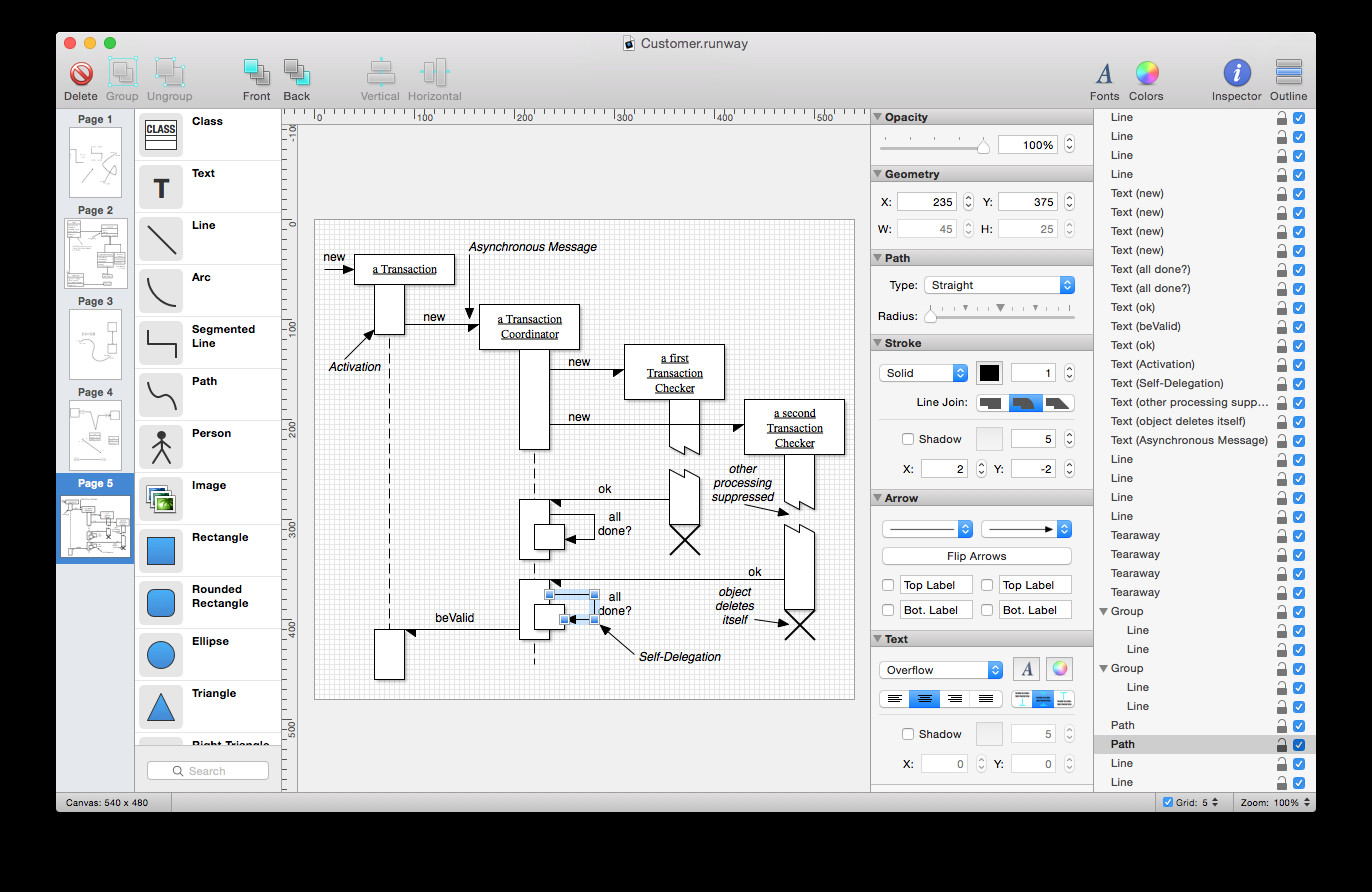Collapse the Opacity section
This screenshot has width=1372, height=892.
(878, 117)
